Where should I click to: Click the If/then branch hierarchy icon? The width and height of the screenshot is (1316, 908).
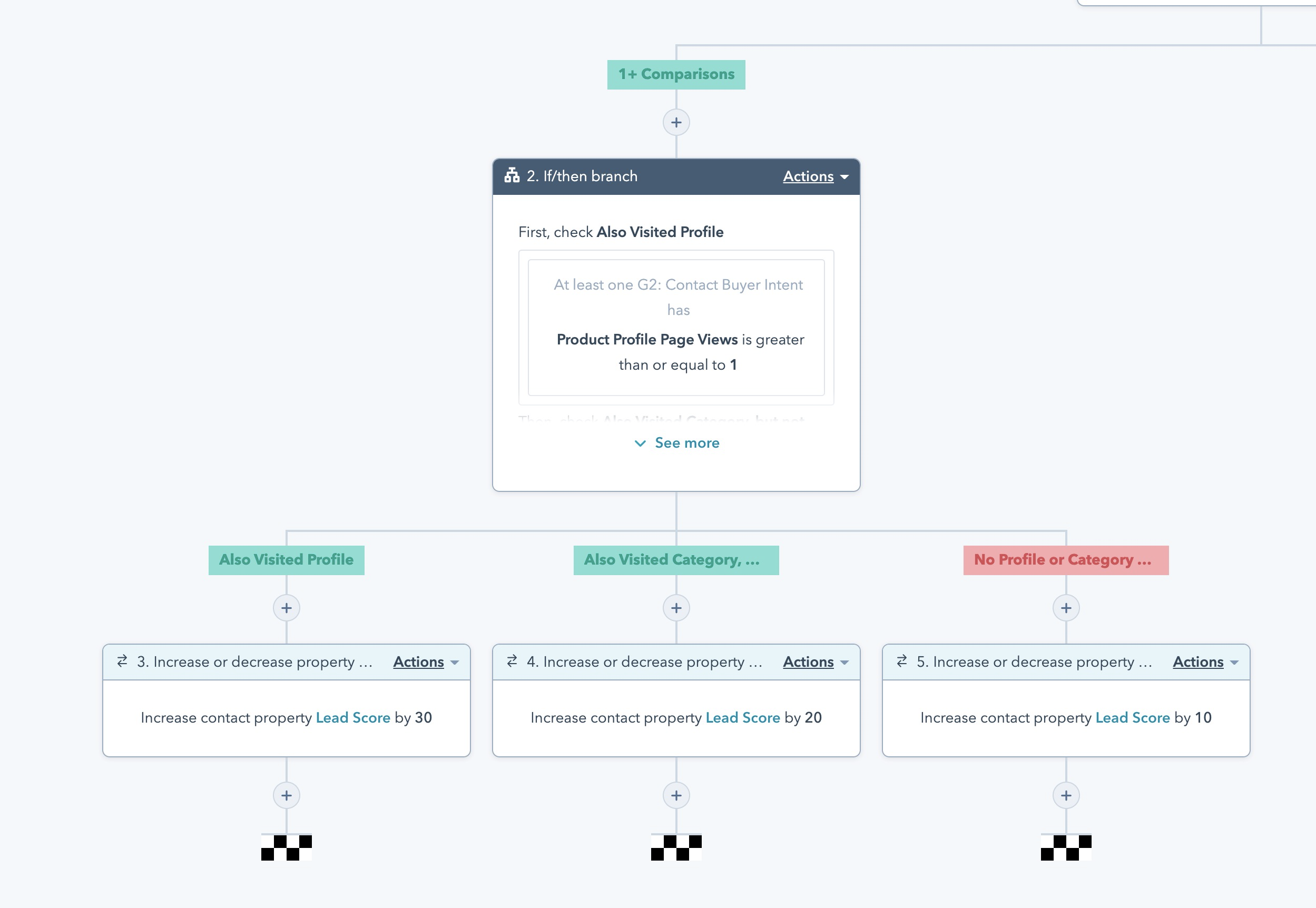tap(512, 175)
